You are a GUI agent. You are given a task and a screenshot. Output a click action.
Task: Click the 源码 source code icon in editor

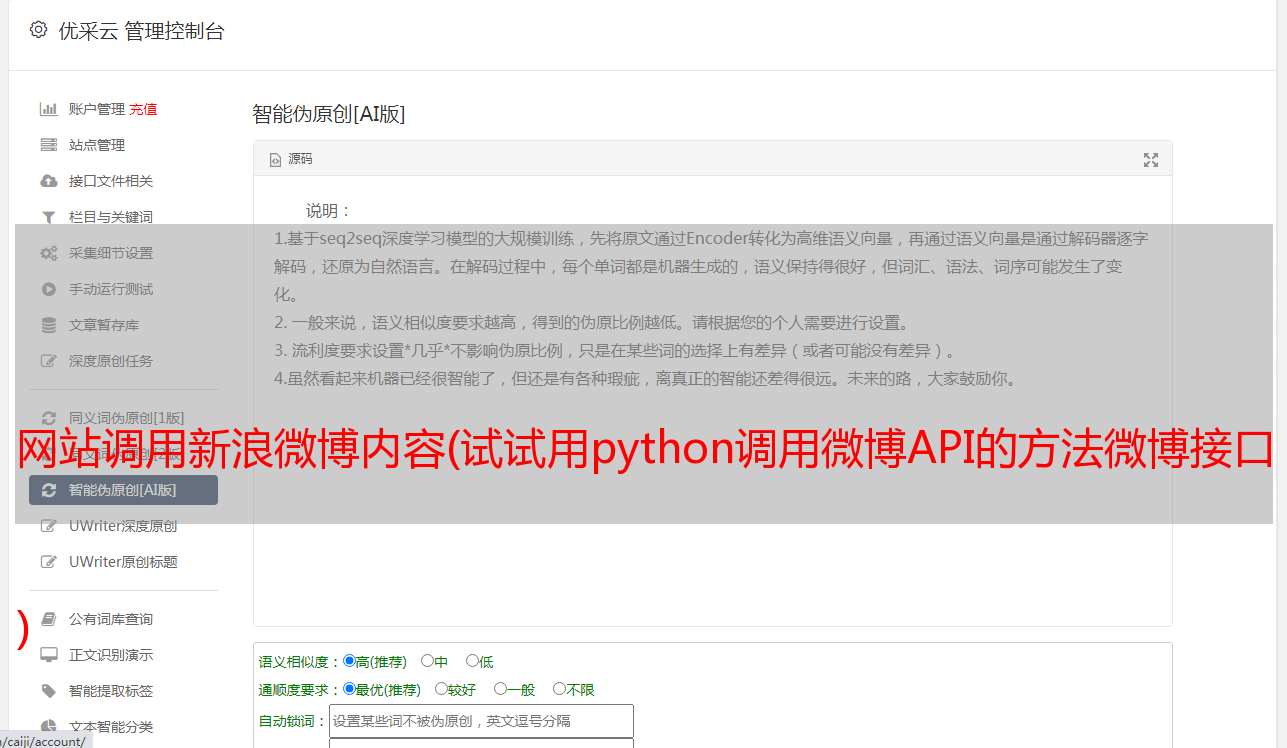276,160
